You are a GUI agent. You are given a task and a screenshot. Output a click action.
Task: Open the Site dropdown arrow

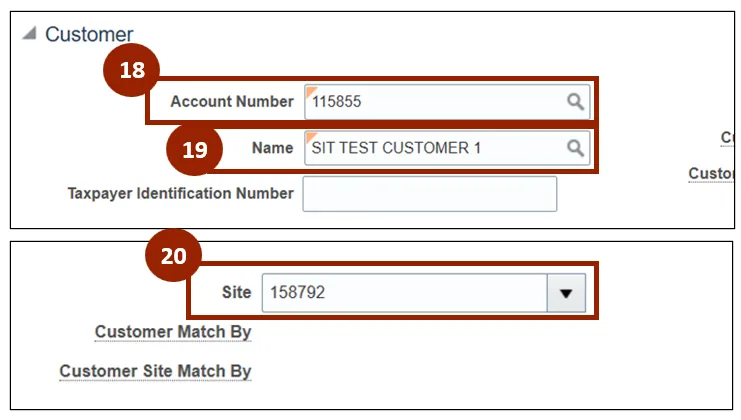(566, 293)
